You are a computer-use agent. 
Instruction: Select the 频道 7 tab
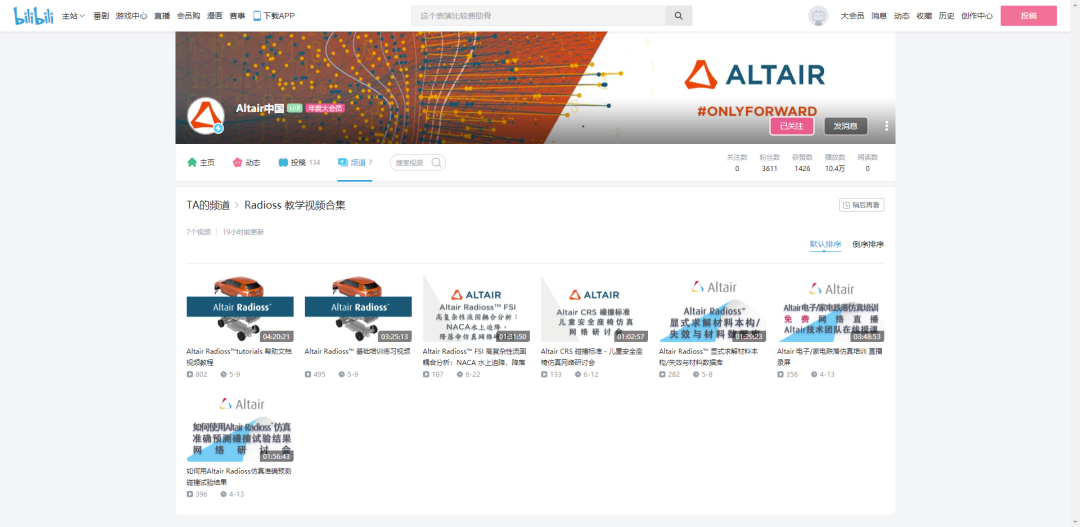click(355, 163)
